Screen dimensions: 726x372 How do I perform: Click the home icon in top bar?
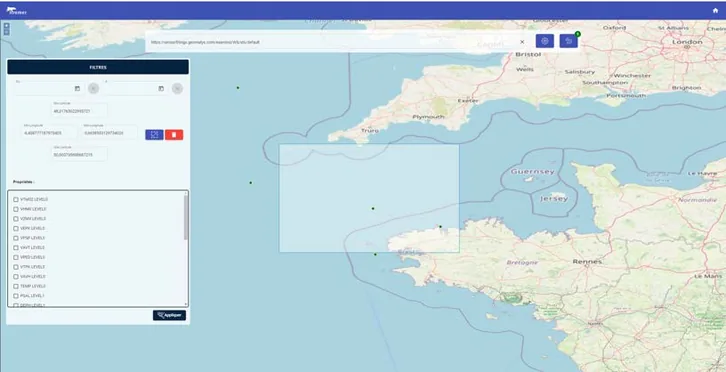pyautogui.click(x=715, y=11)
